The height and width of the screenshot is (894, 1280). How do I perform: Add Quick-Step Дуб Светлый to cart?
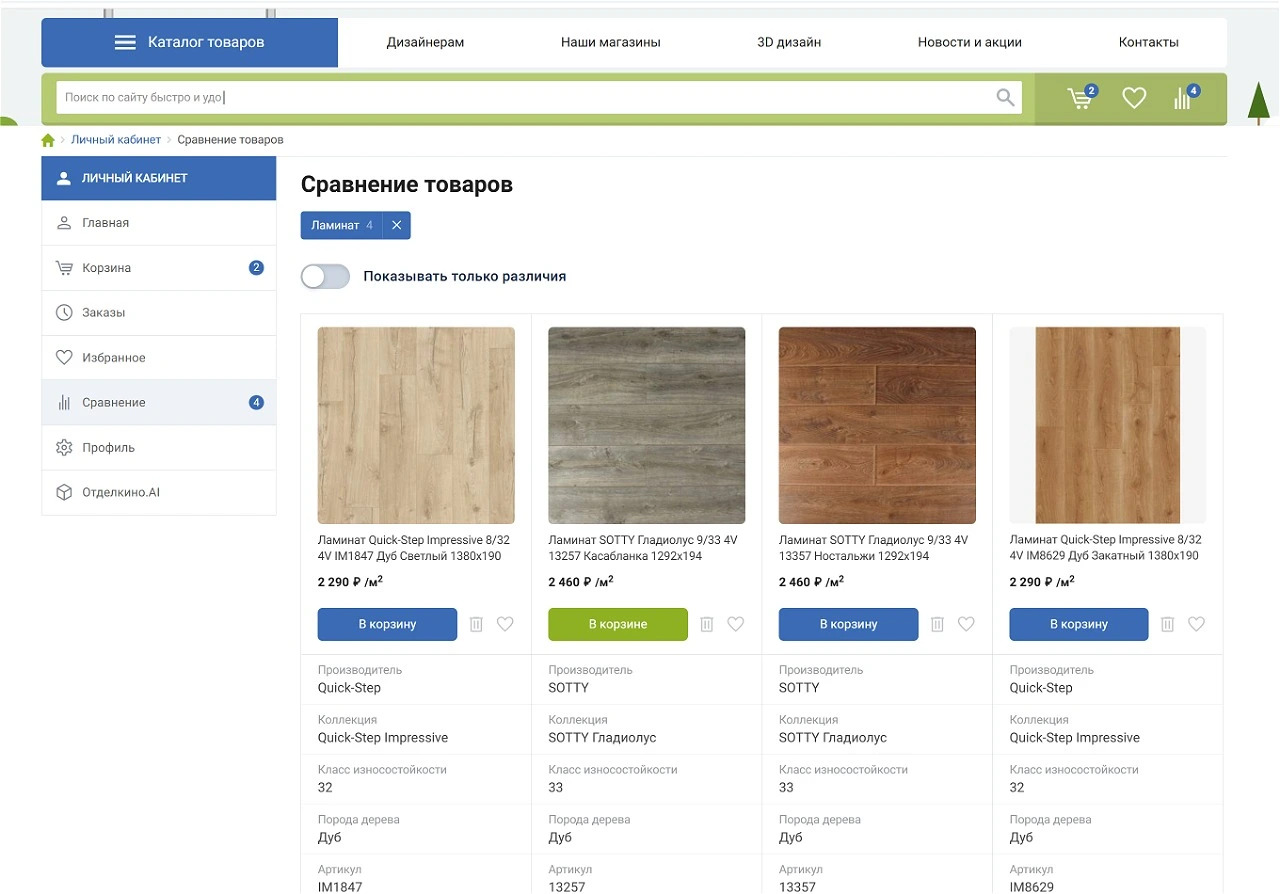coord(387,624)
